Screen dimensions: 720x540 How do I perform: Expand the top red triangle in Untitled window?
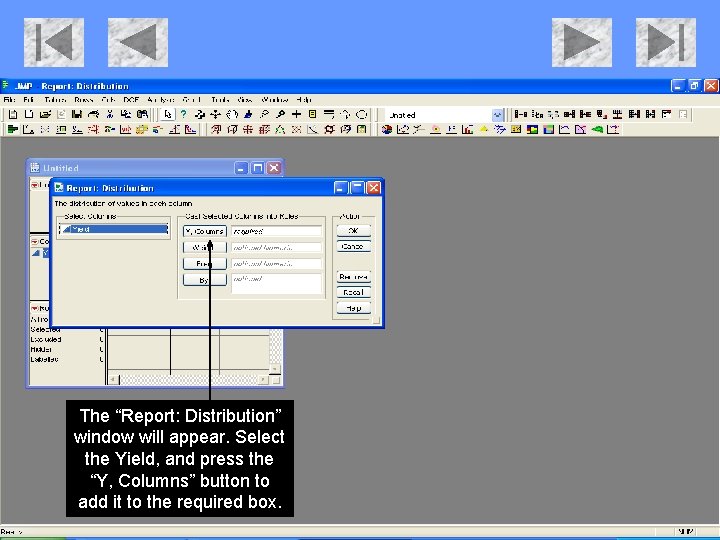[x=34, y=185]
